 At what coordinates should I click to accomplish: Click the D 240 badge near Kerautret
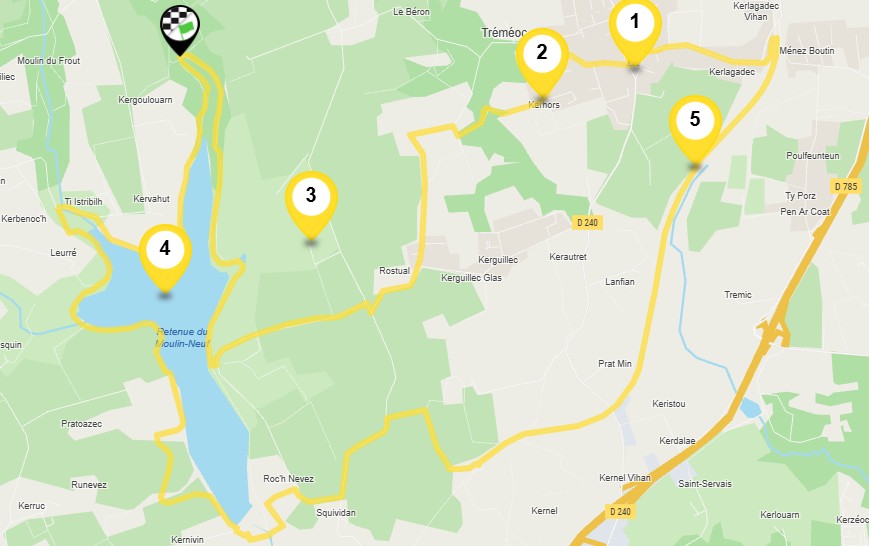pyautogui.click(x=587, y=222)
